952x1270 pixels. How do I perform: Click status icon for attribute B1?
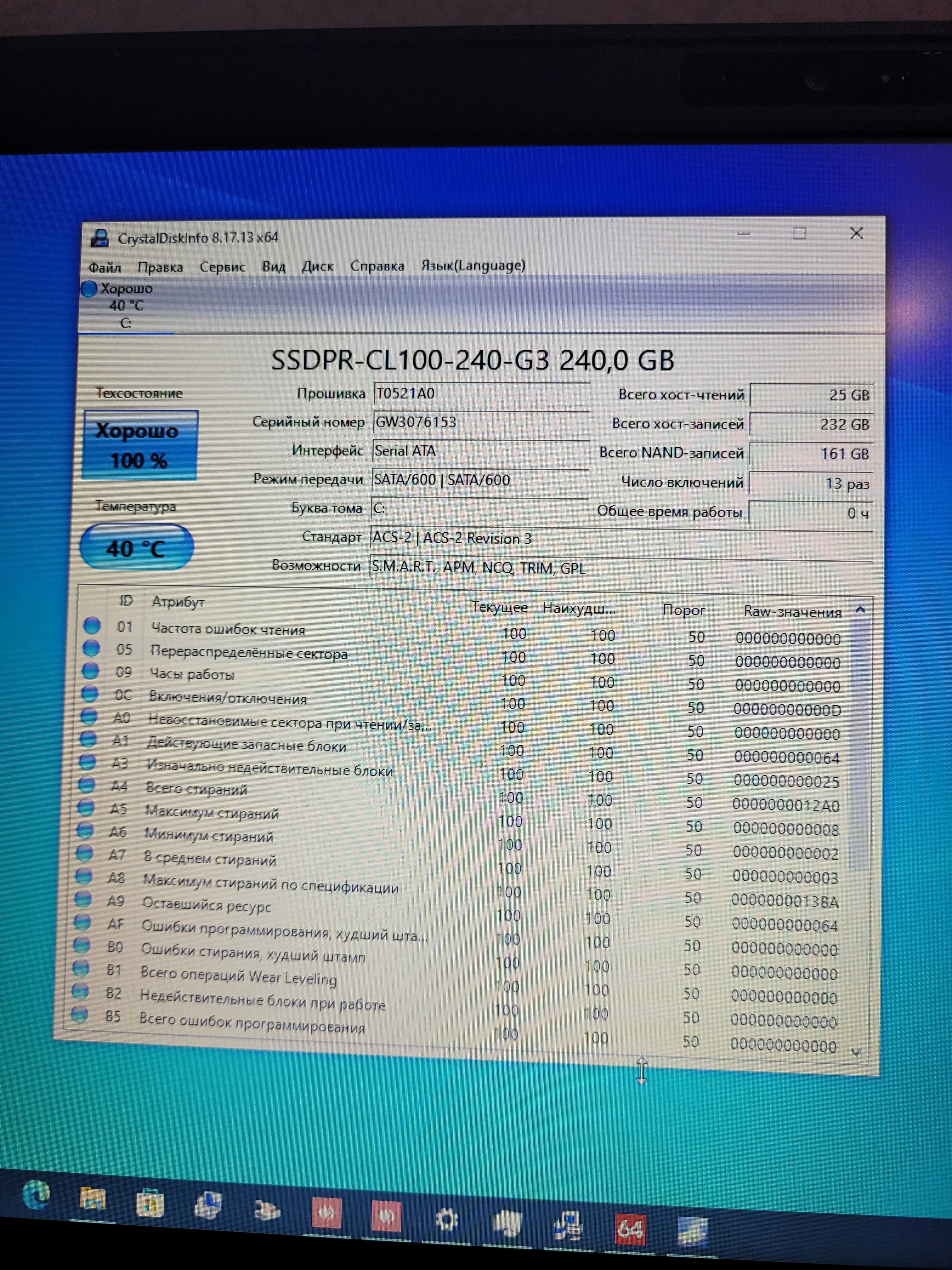pyautogui.click(x=81, y=968)
